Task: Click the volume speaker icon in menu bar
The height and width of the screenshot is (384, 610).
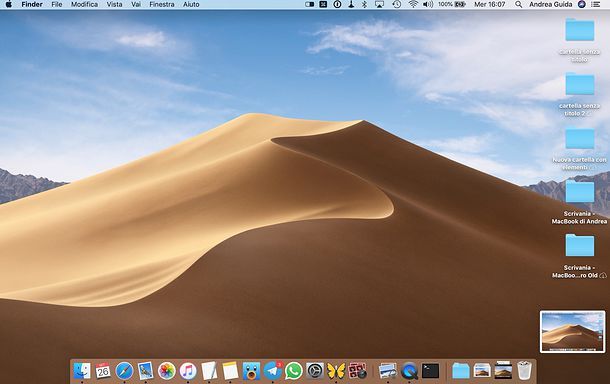Action: 428,4
